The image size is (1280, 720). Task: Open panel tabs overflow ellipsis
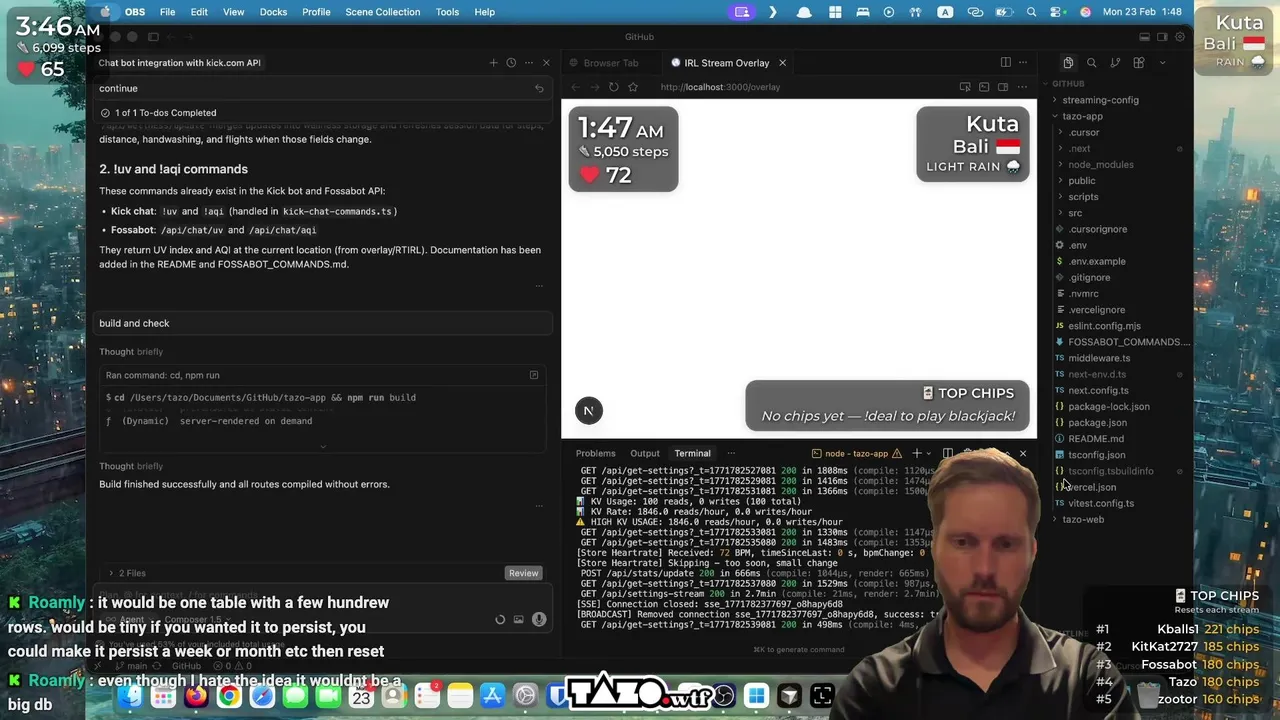[x=731, y=454]
